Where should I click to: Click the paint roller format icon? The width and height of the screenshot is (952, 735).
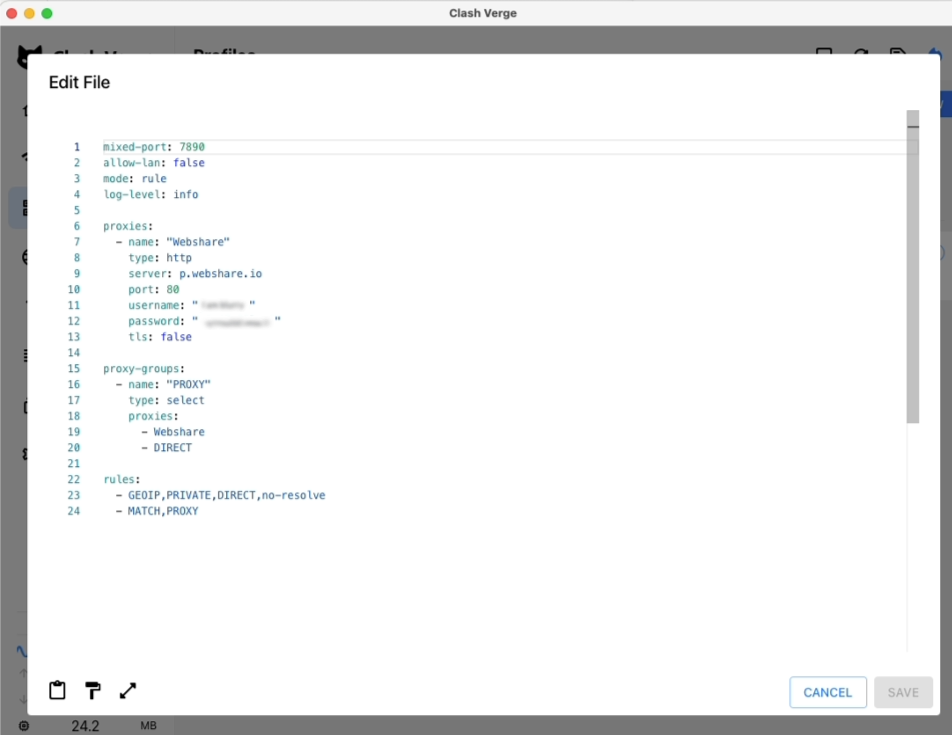pyautogui.click(x=93, y=690)
